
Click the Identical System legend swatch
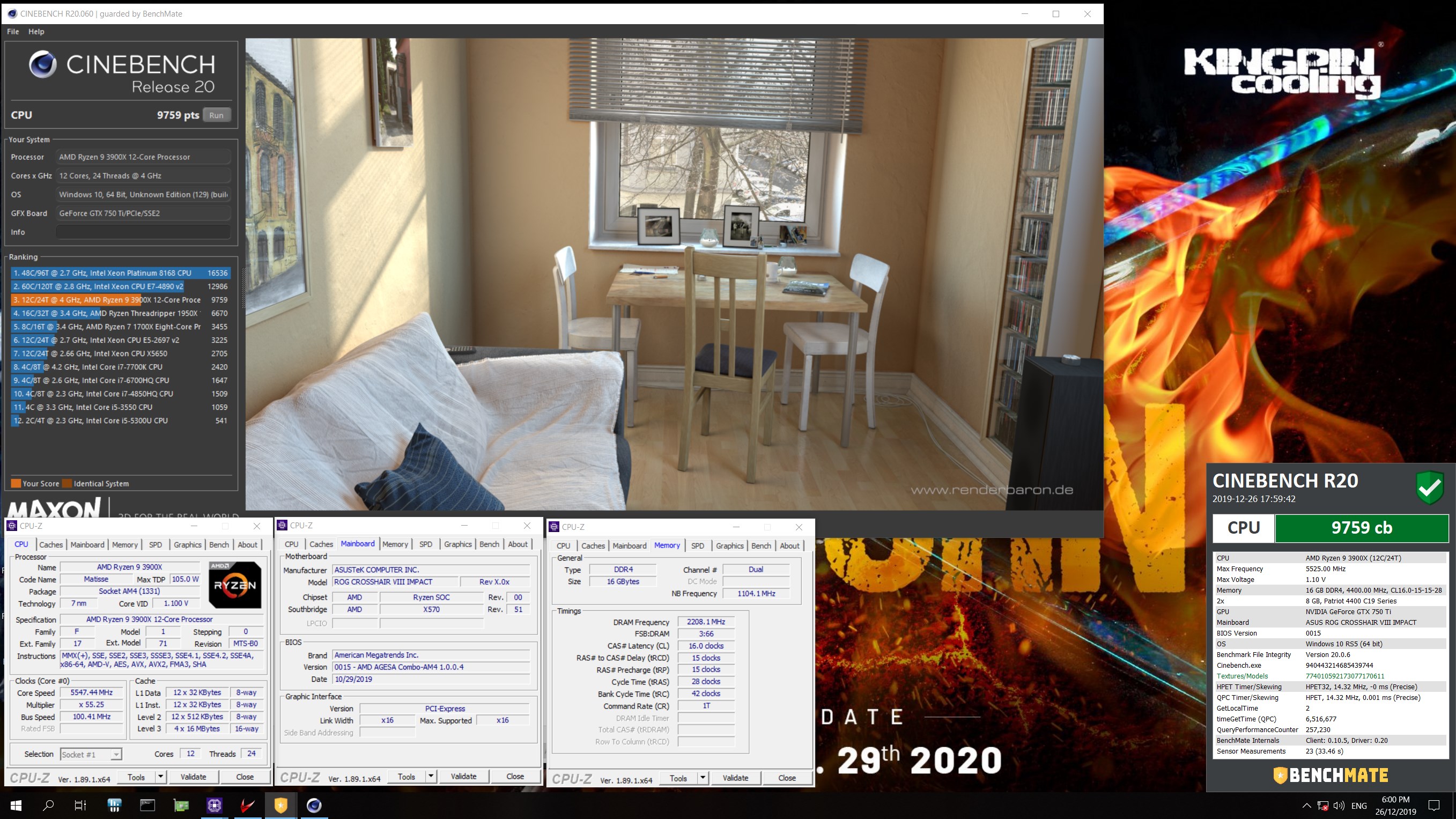66,483
